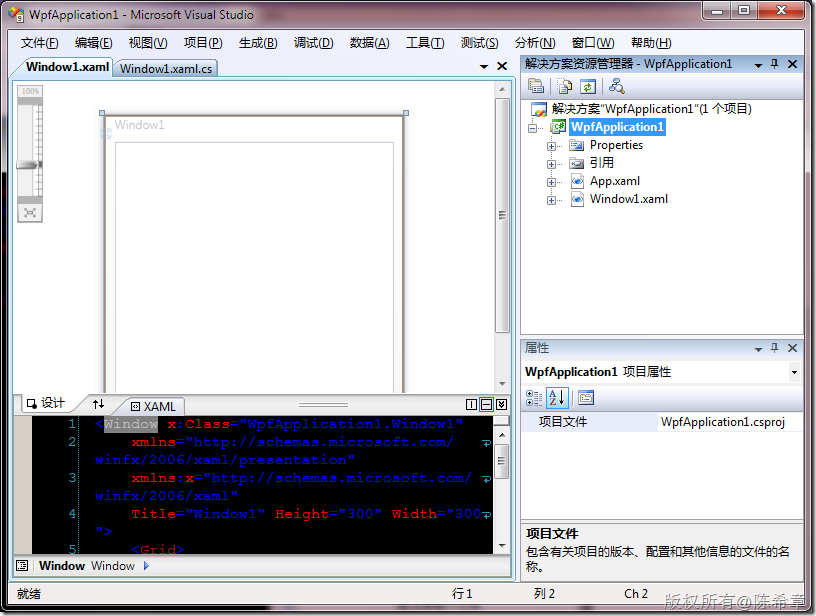The height and width of the screenshot is (616, 816).
Task: Open the 文件(F) menu
Action: click(40, 43)
